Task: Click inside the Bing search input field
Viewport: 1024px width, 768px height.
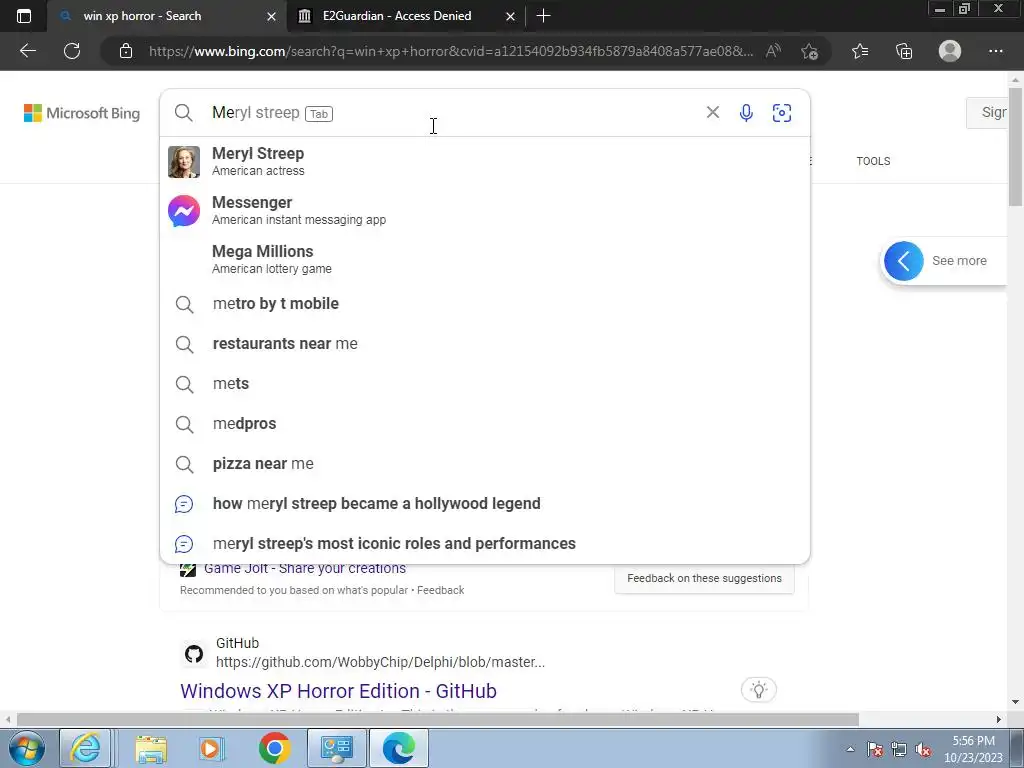Action: click(451, 113)
